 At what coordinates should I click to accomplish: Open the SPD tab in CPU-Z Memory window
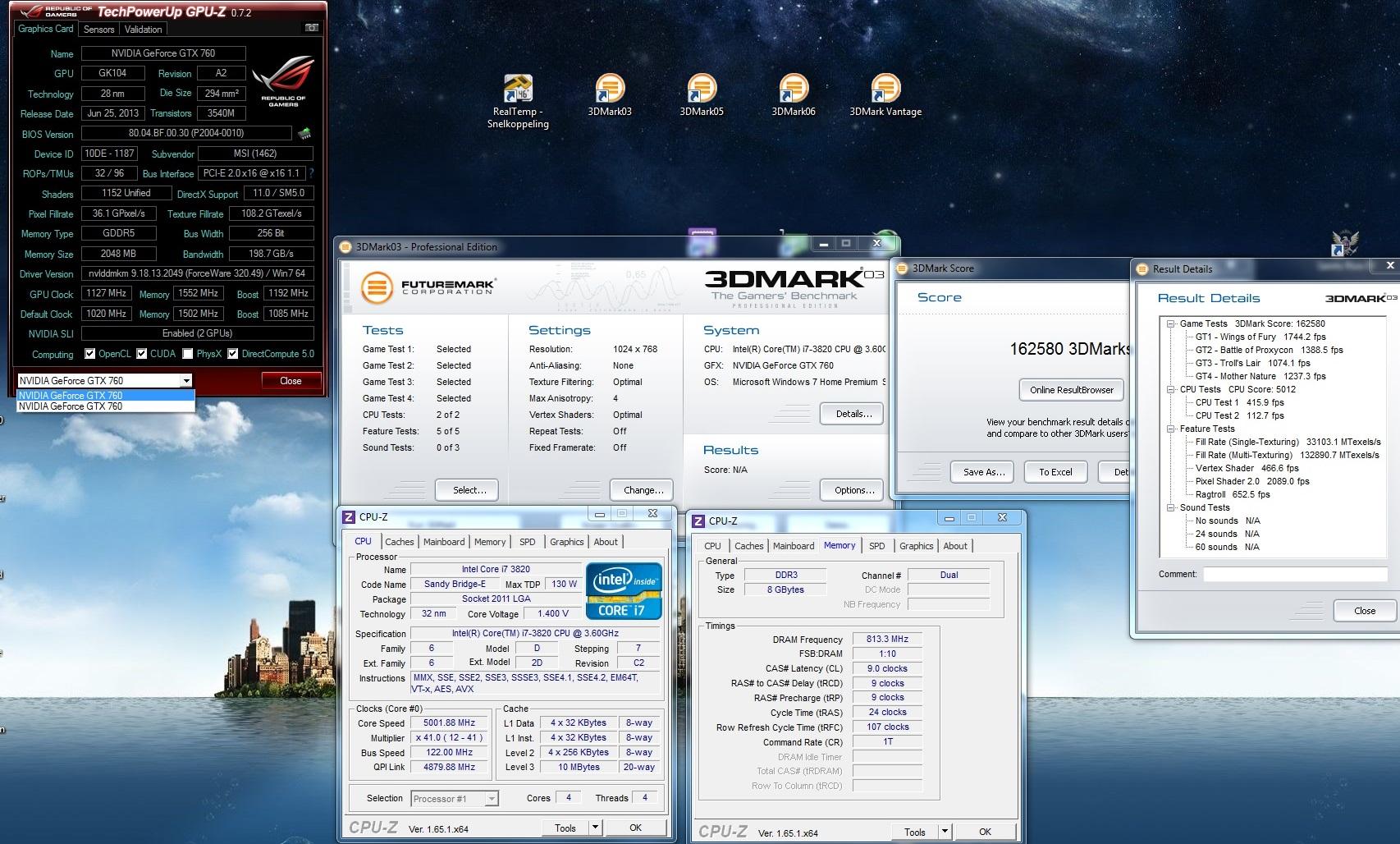tap(877, 546)
